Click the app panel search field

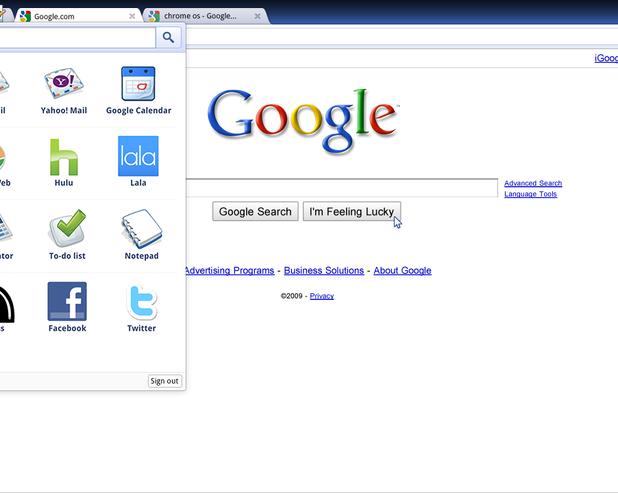(77, 37)
